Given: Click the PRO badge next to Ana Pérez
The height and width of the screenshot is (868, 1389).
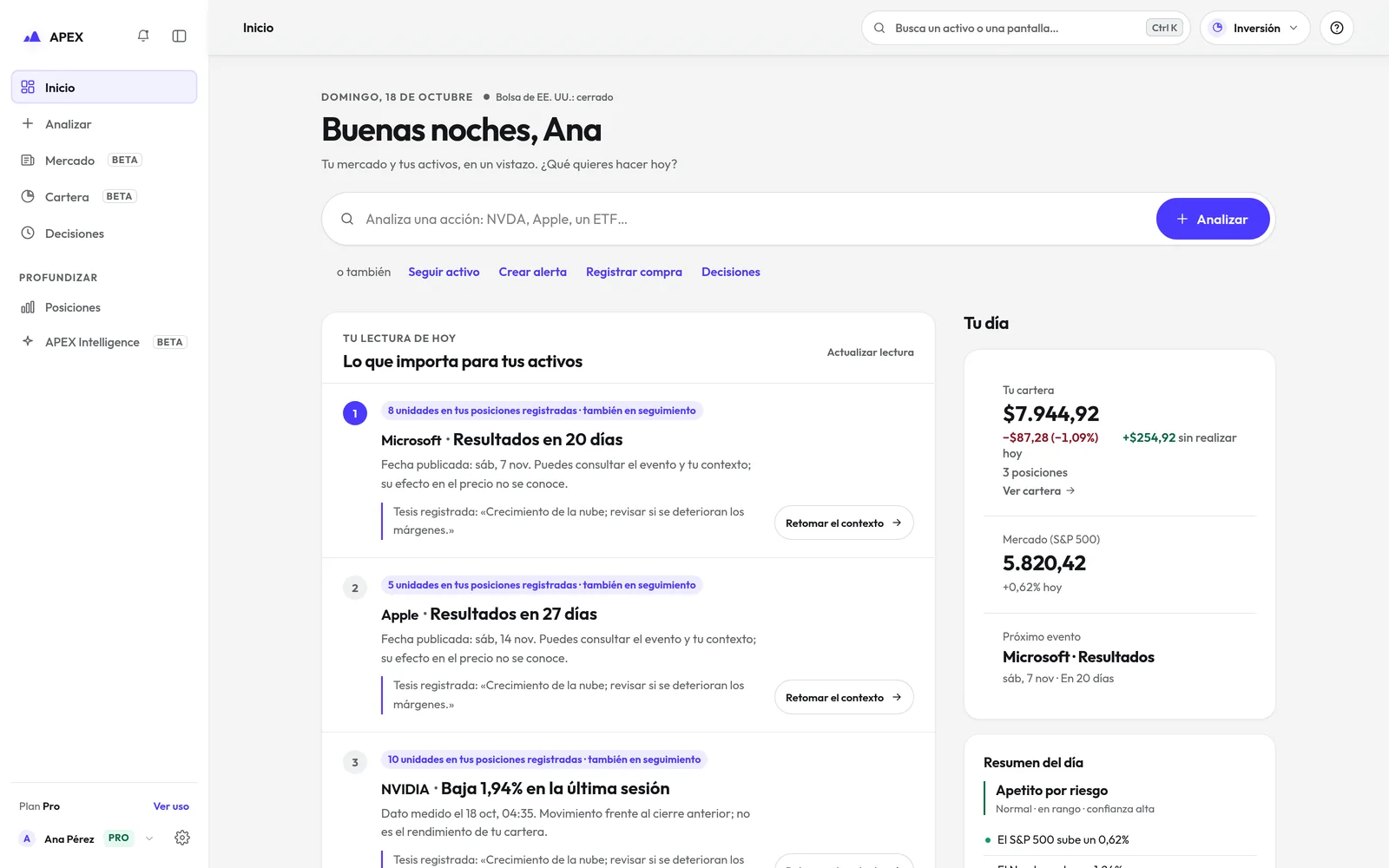Looking at the screenshot, I should (119, 838).
